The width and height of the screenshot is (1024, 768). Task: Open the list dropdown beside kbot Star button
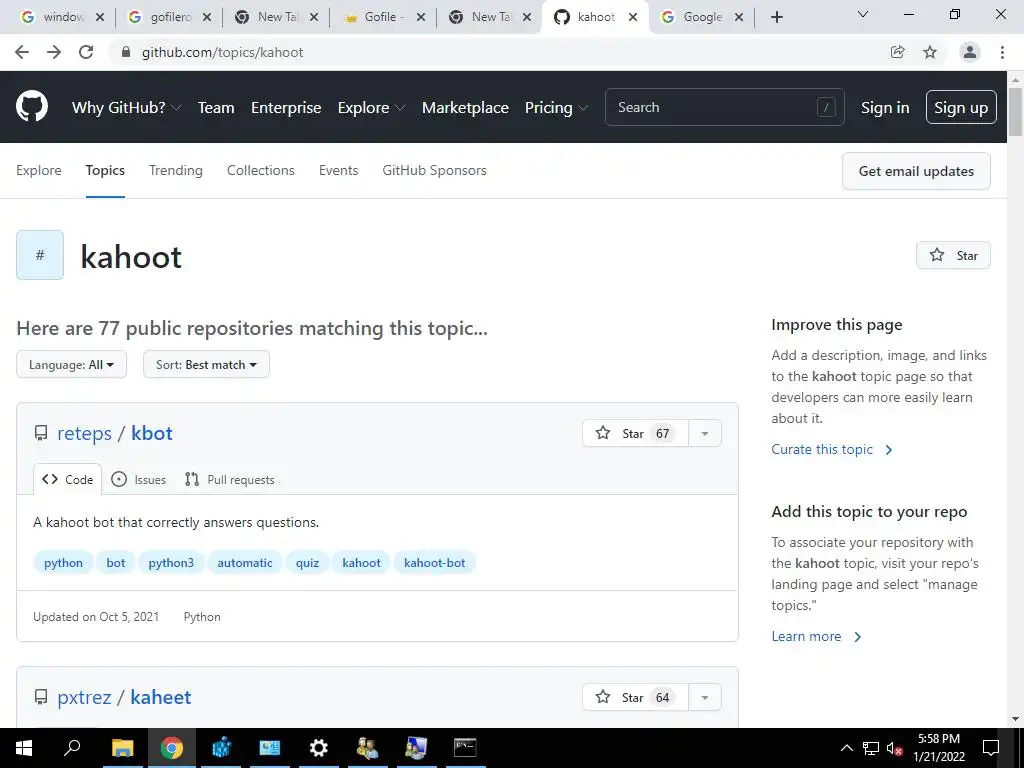point(705,434)
